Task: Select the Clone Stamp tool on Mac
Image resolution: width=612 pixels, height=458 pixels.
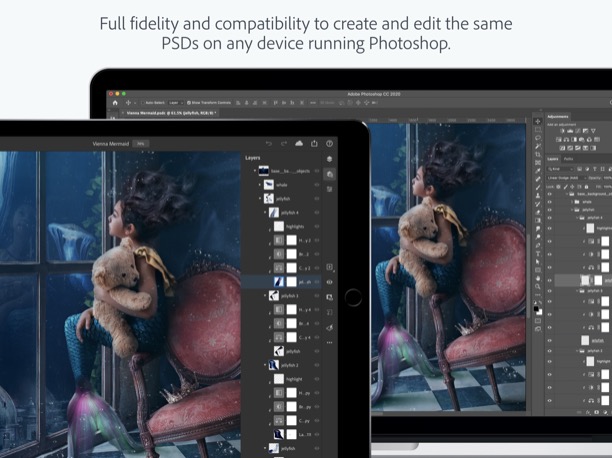Action: tap(538, 196)
